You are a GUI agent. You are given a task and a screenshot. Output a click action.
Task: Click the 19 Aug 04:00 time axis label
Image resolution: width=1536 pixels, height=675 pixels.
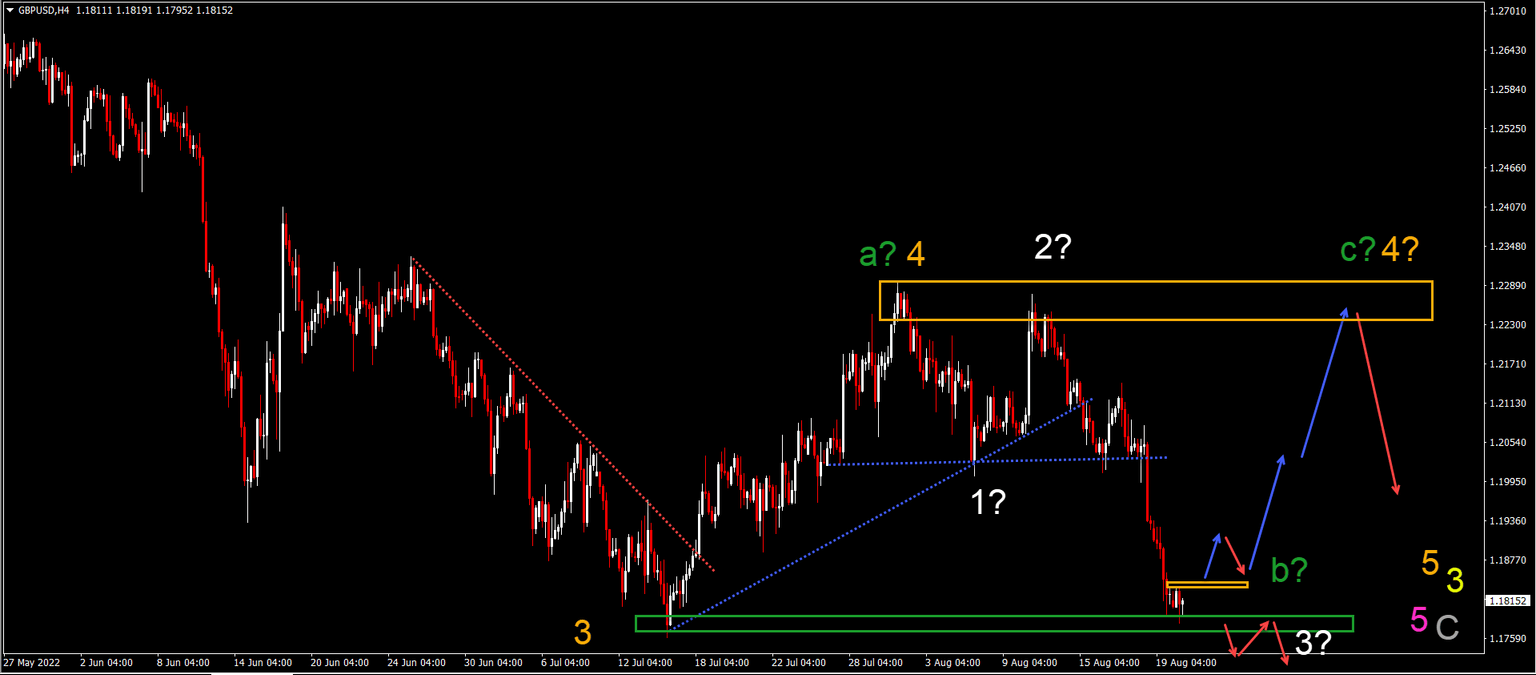point(1188,662)
